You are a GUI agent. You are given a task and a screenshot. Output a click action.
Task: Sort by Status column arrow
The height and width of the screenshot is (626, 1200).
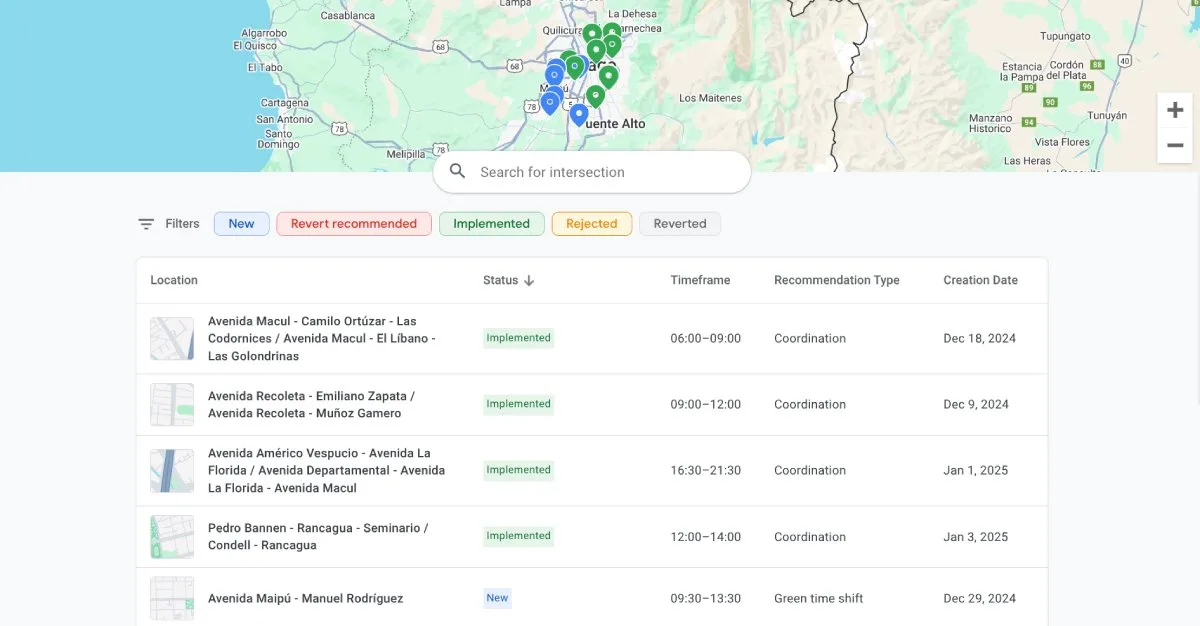click(529, 281)
